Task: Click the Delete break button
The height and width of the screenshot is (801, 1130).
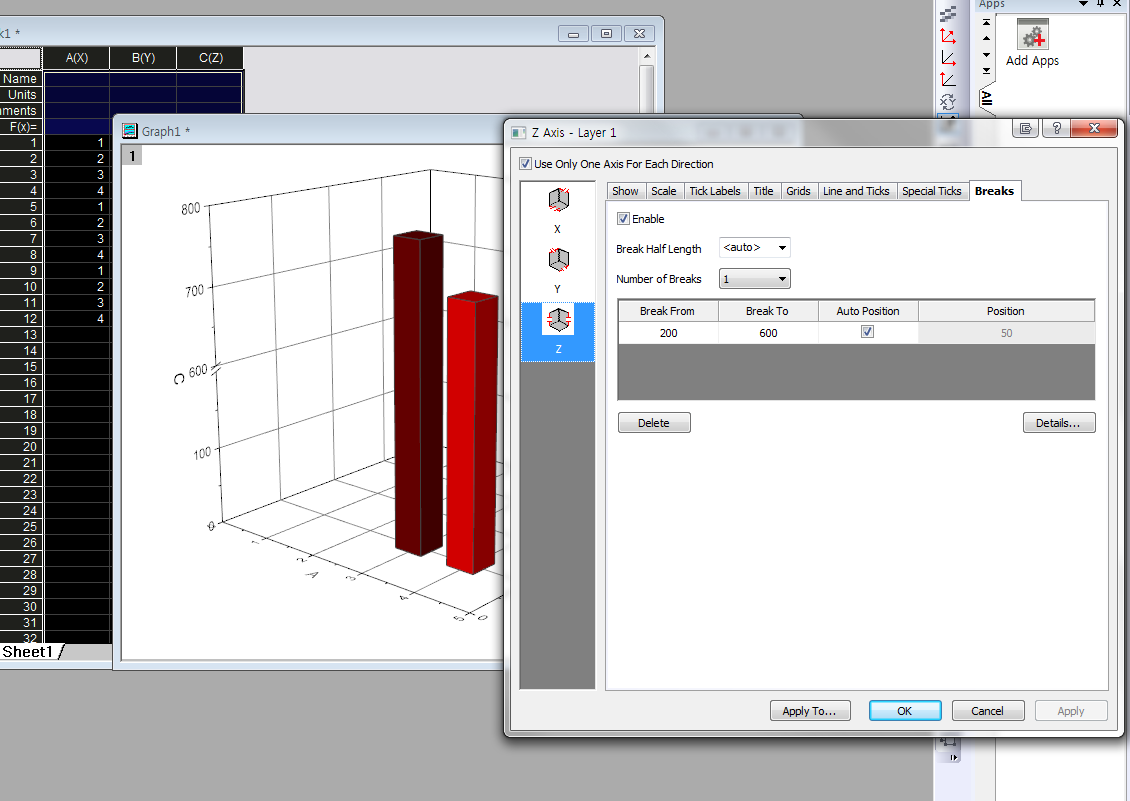Action: (x=654, y=422)
